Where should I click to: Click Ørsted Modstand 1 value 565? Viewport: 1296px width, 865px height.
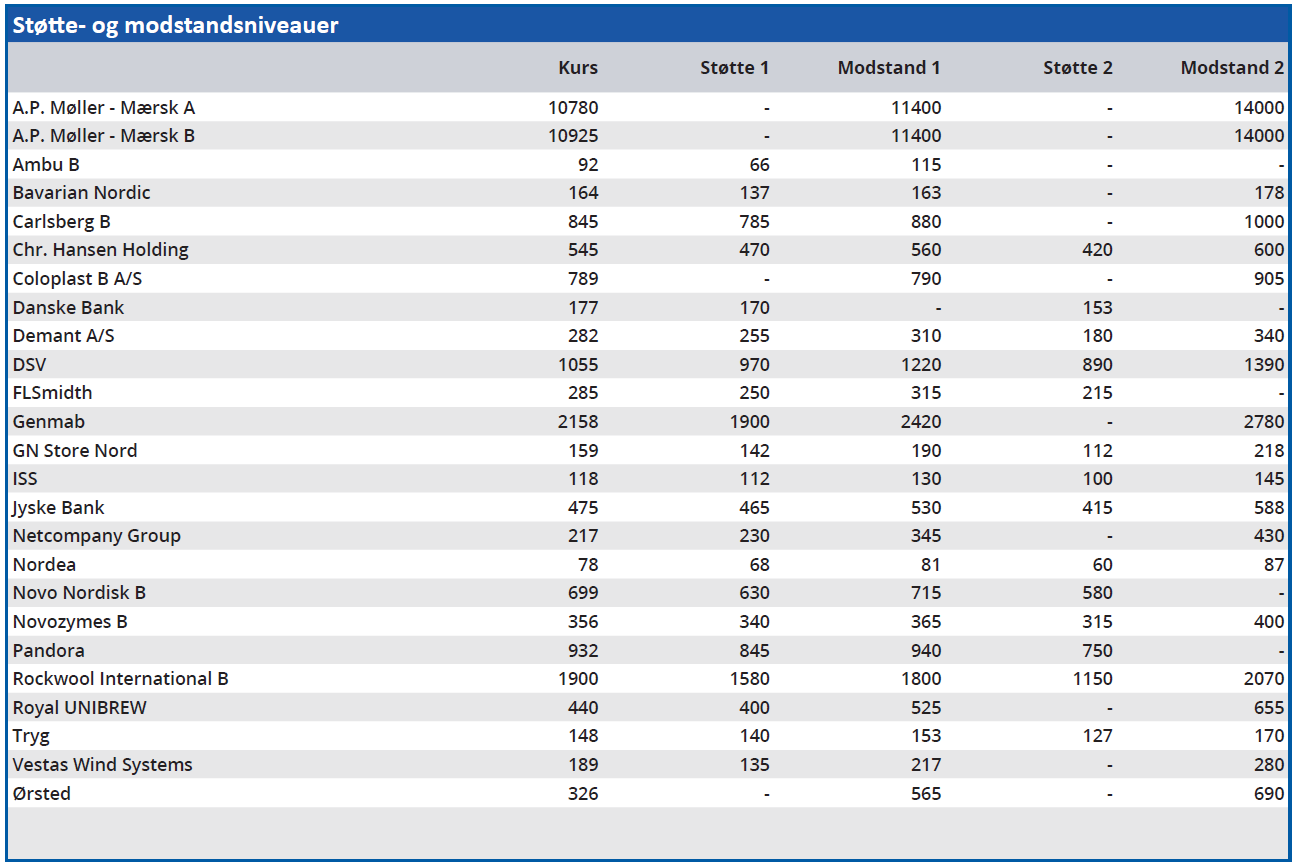tap(926, 793)
